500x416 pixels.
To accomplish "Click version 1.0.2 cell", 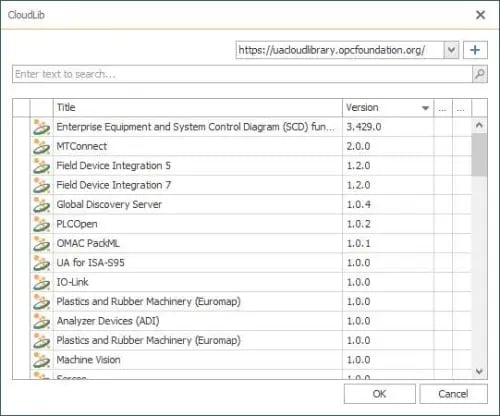I will coord(388,224).
